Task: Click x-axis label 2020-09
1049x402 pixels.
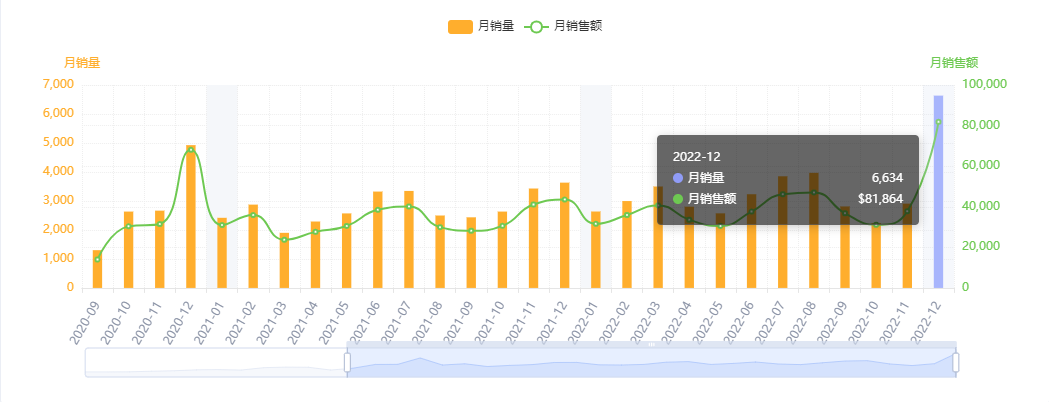Action: pos(86,320)
